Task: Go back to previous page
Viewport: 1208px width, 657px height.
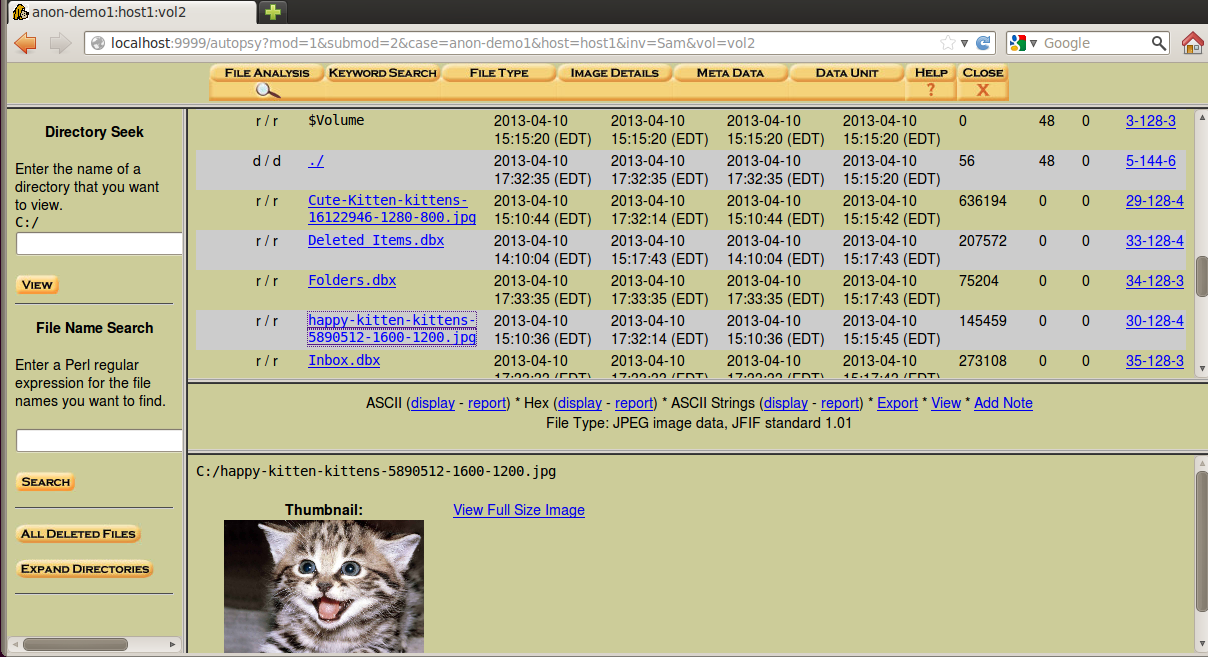Action: coord(26,43)
